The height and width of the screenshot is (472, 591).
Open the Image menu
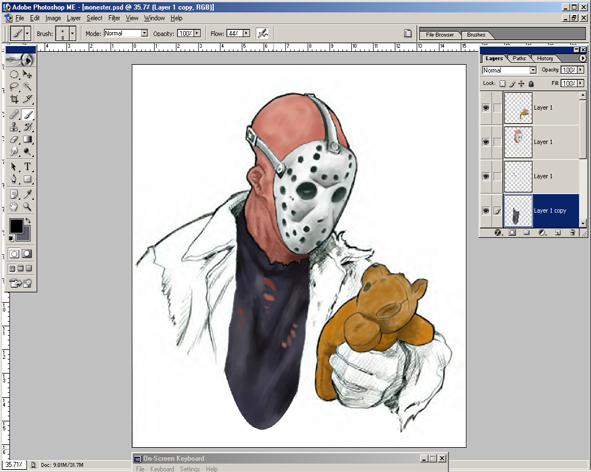53,18
